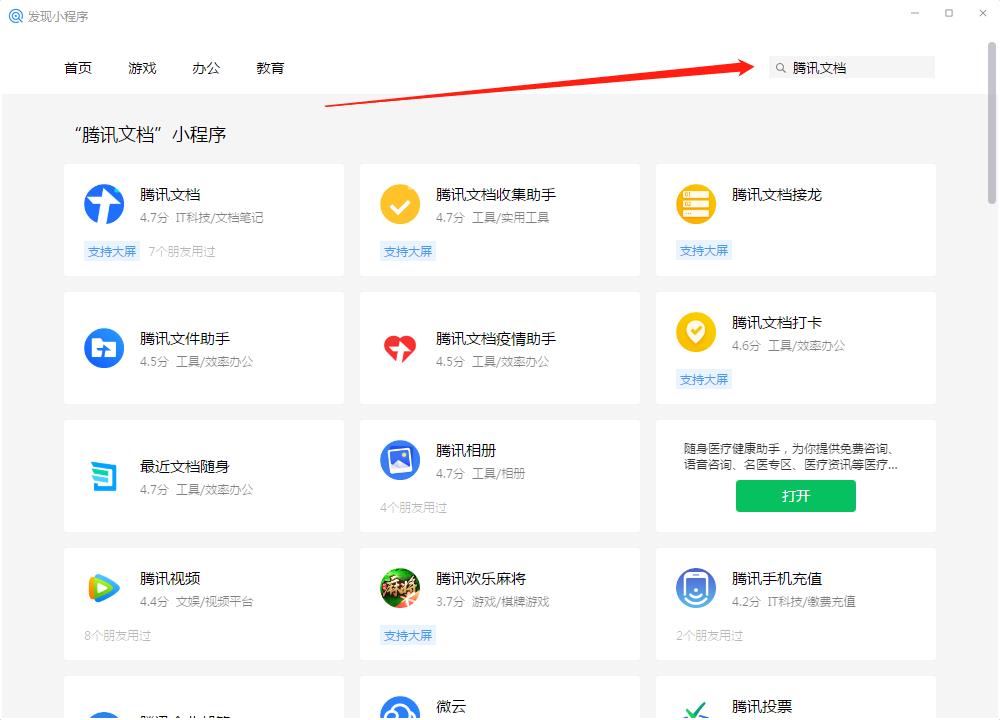Click the 4.4分 文娱/视频平台 rating line
The image size is (1000, 720).
(196, 601)
